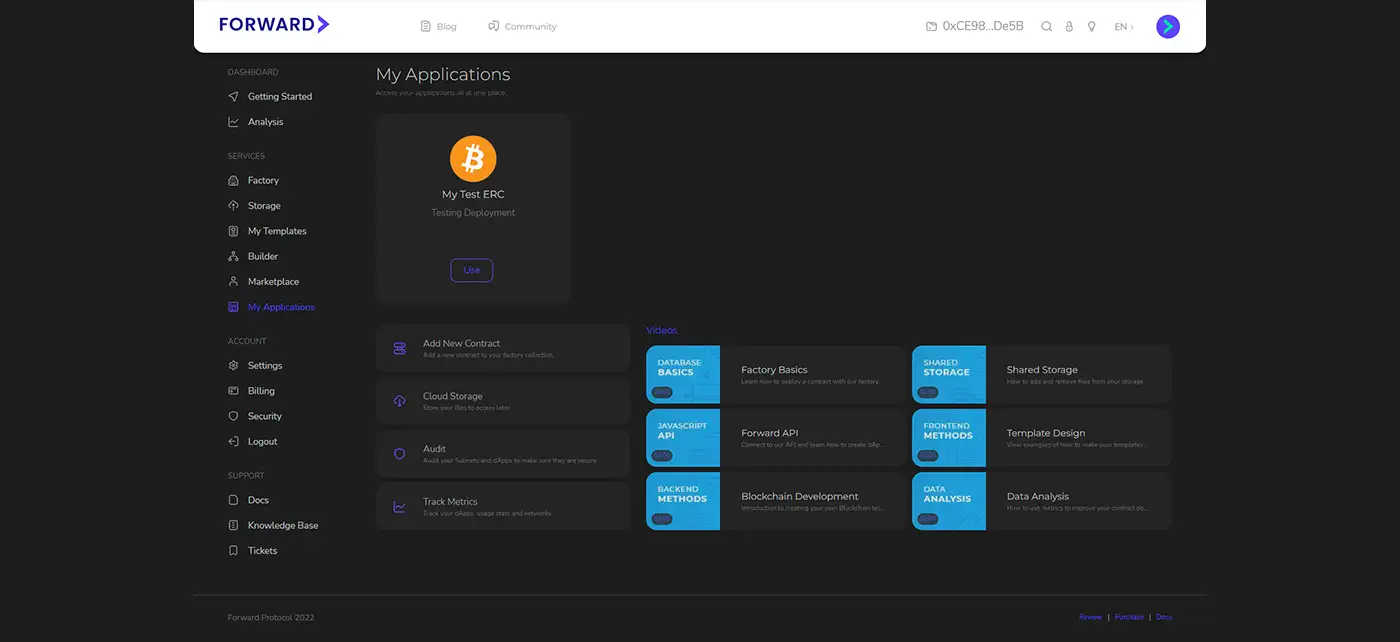Screen dimensions: 1400x642
Task: Open the Blog tab in header
Action: (439, 27)
